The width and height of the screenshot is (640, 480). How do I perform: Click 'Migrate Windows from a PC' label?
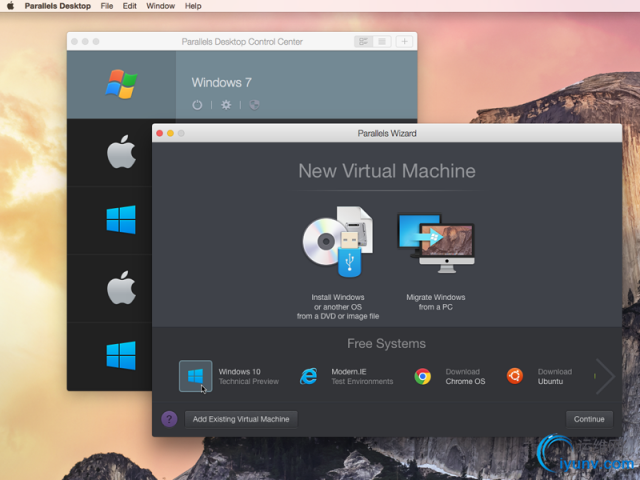click(x=436, y=302)
